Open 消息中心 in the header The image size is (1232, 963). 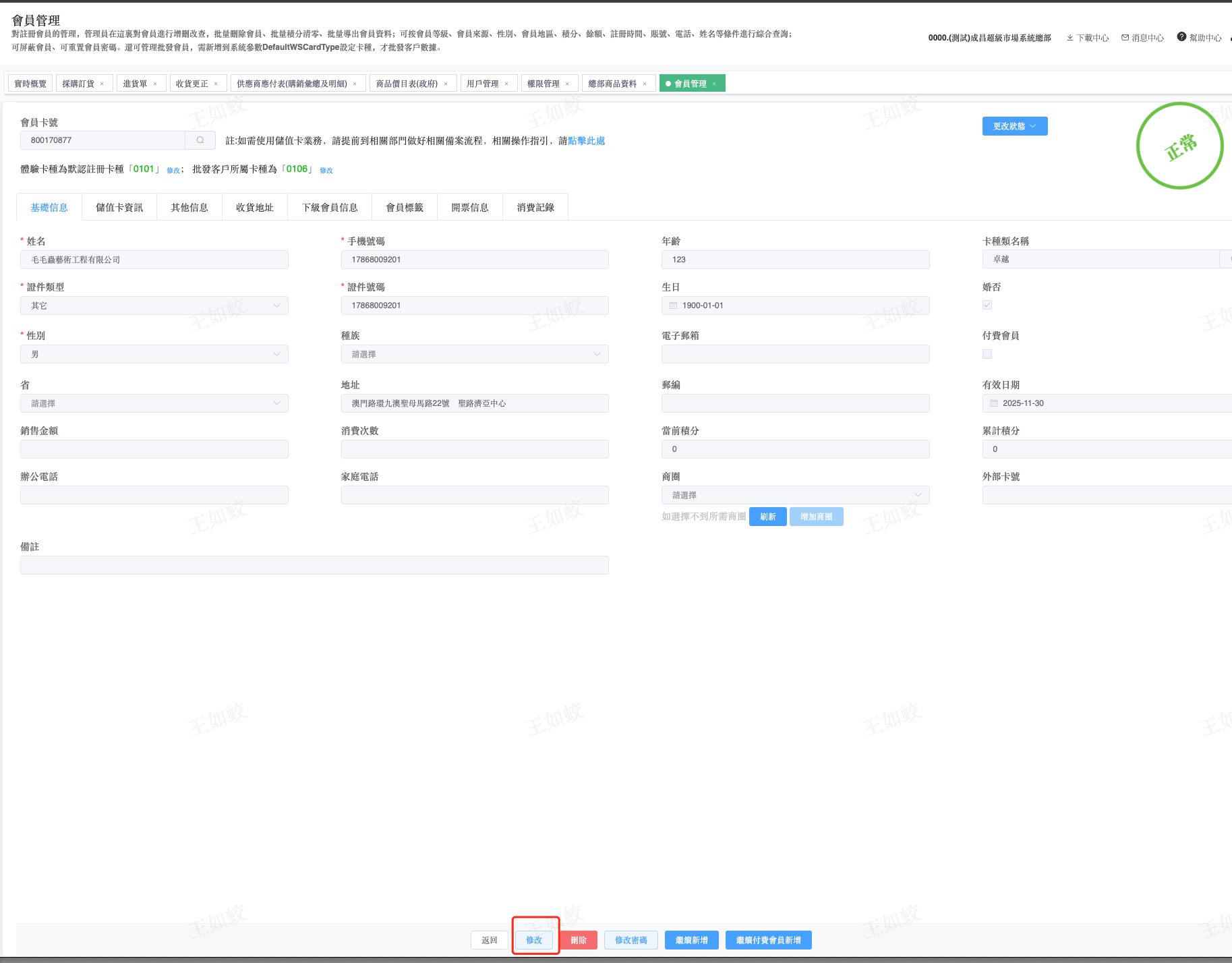tap(1142, 38)
